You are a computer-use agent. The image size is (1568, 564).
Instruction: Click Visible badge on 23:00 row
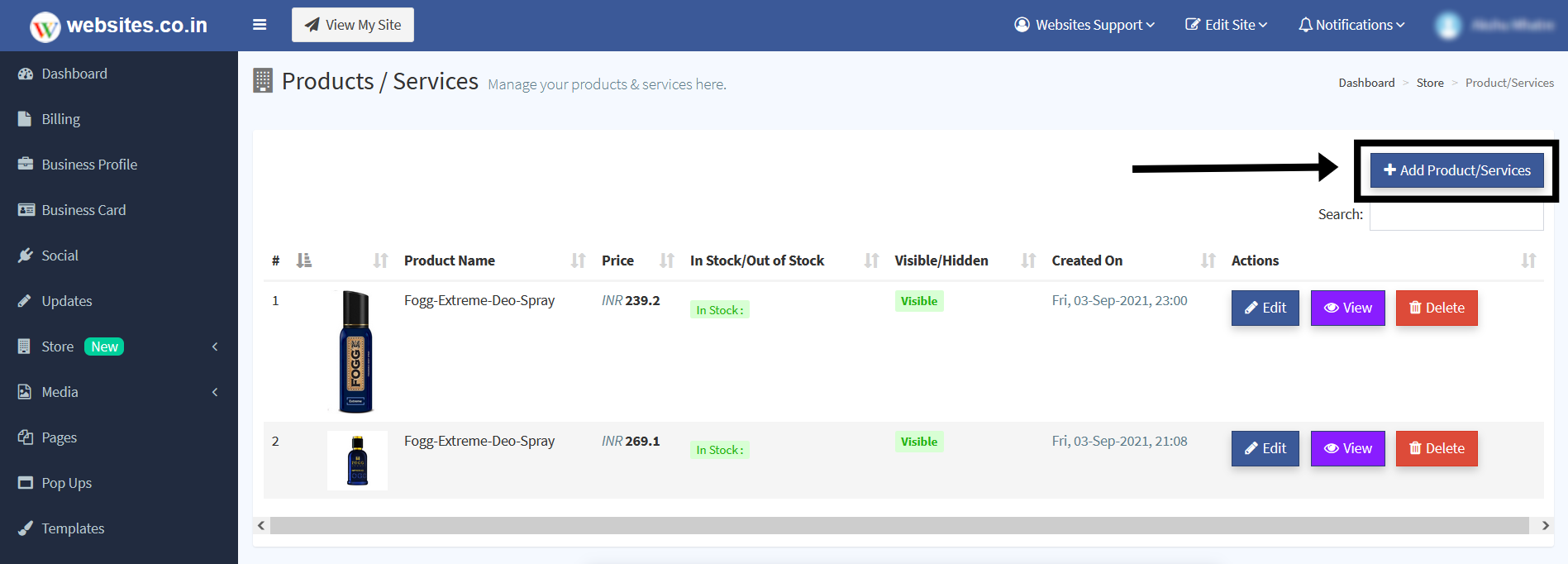(x=919, y=301)
